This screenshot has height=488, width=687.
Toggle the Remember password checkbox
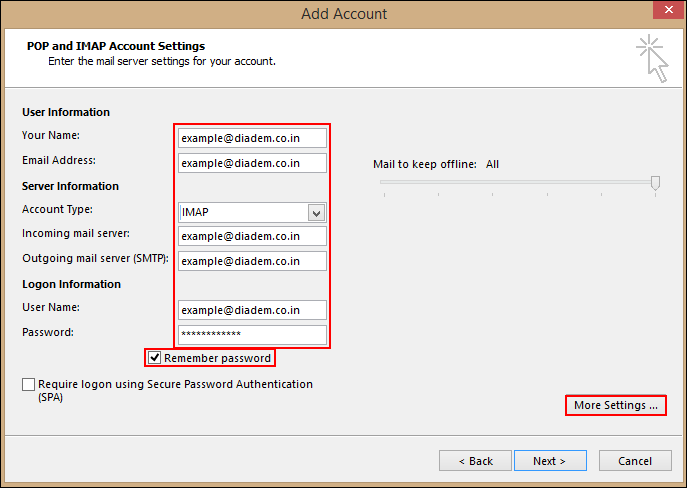tap(154, 358)
